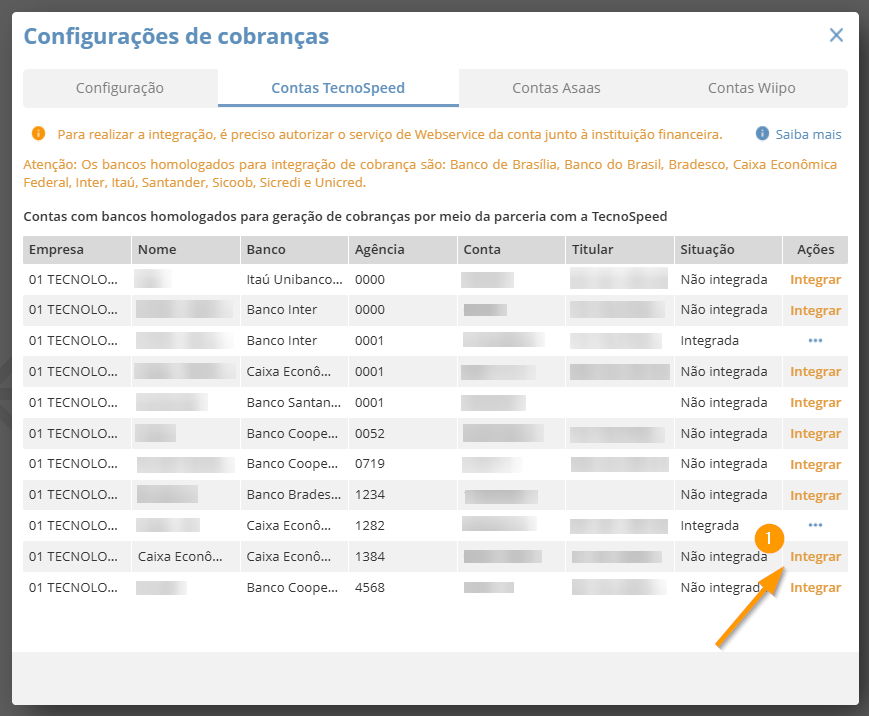Switch to the Configuração tab

point(120,88)
